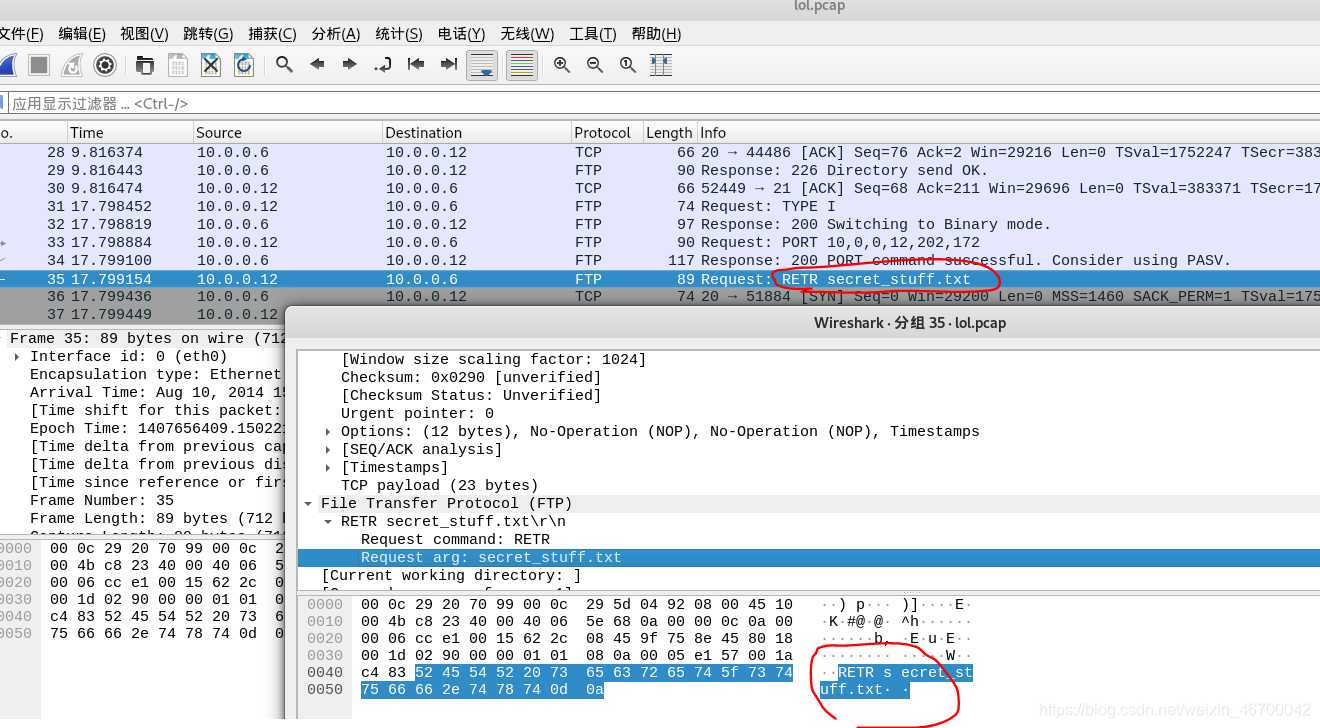Zoom out on packet text
The height and width of the screenshot is (728, 1320).
click(x=595, y=65)
